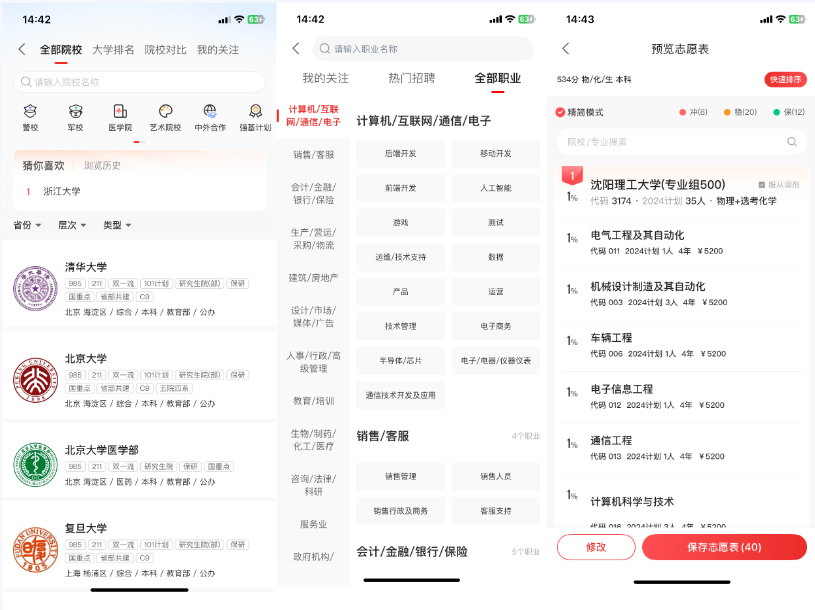Select the 艺术院校 palette icon
The height and width of the screenshot is (610, 815).
pyautogui.click(x=165, y=111)
